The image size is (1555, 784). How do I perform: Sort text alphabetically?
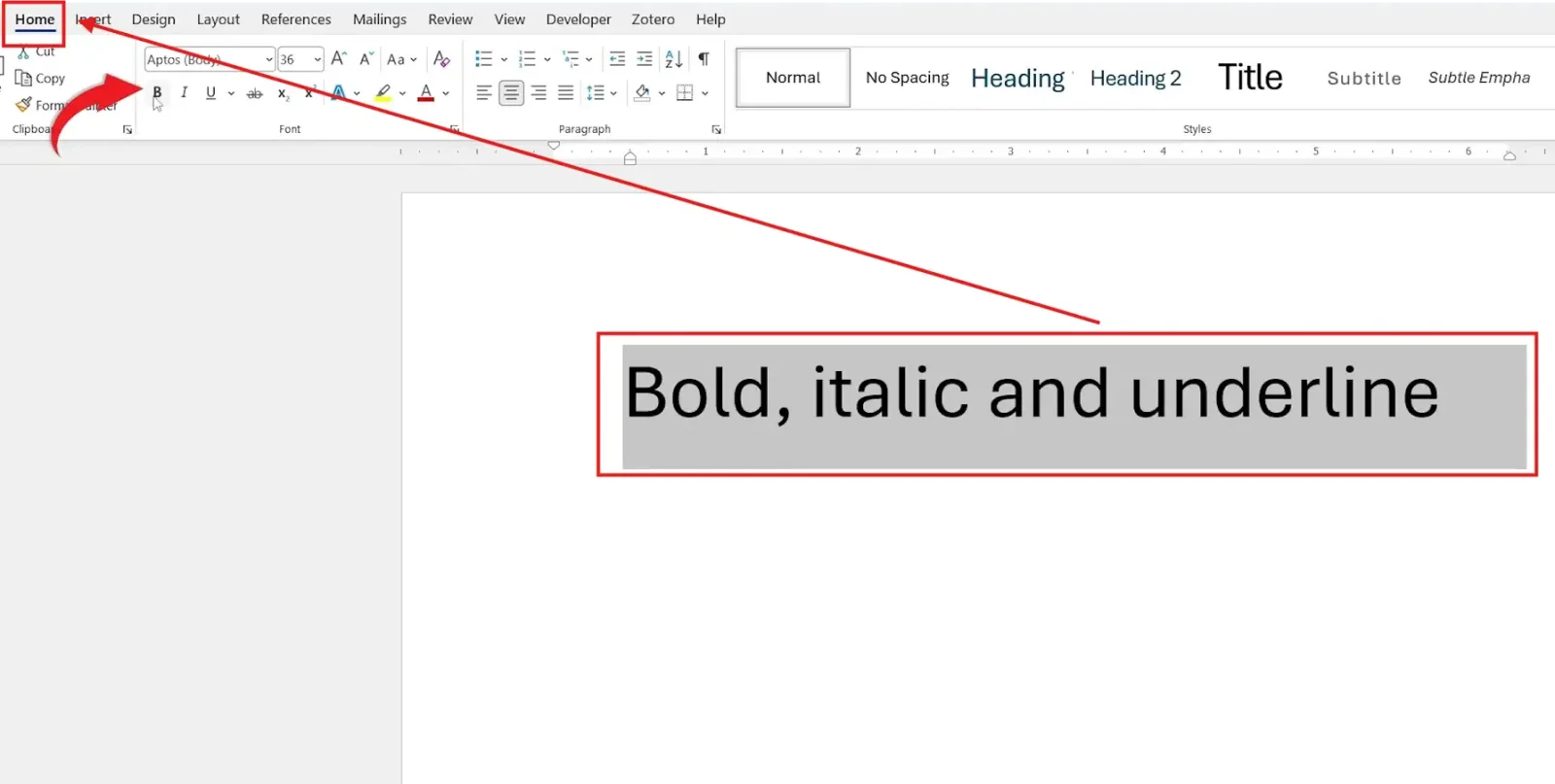tap(674, 59)
